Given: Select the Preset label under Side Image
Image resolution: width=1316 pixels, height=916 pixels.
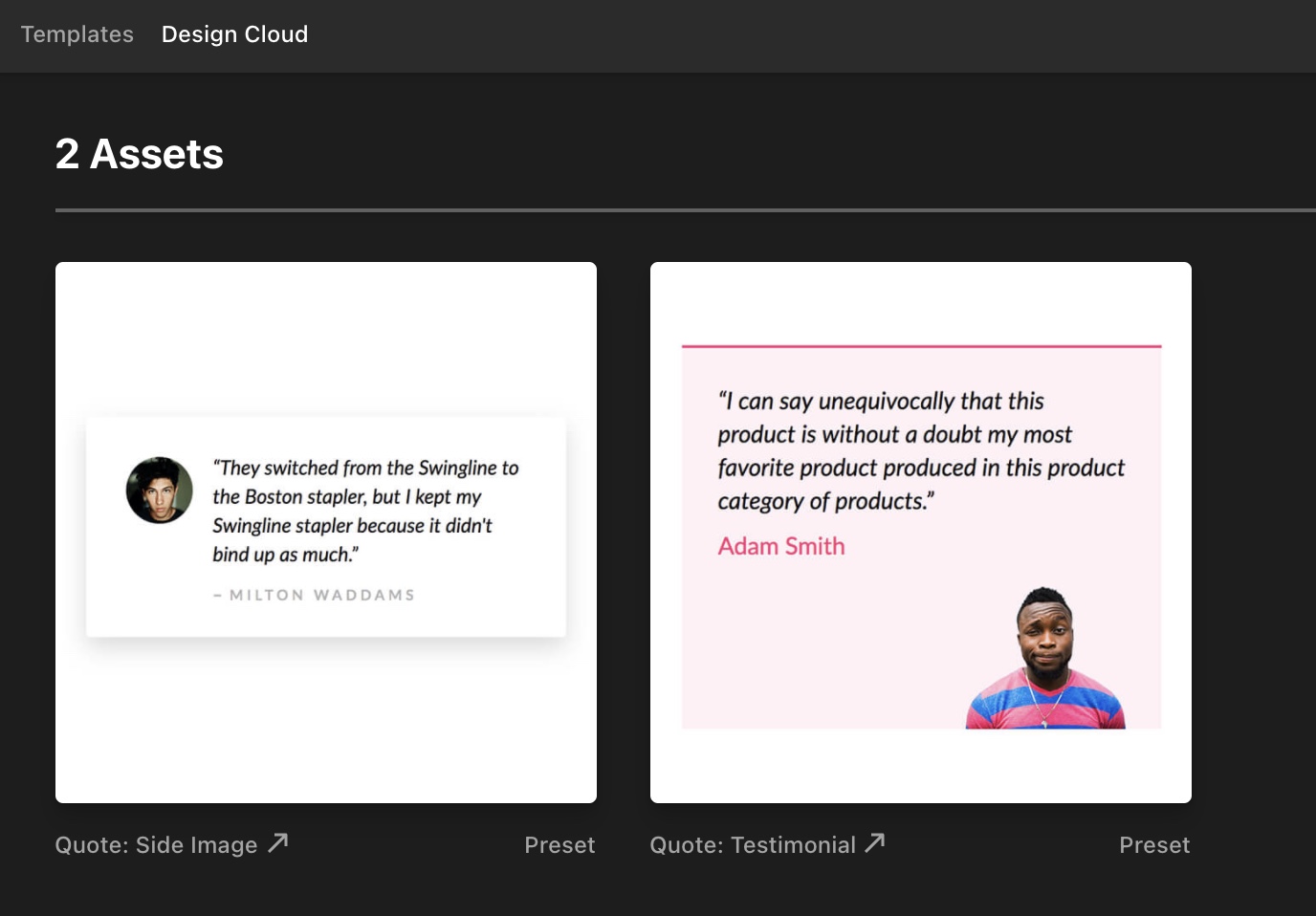Looking at the screenshot, I should coord(559,845).
